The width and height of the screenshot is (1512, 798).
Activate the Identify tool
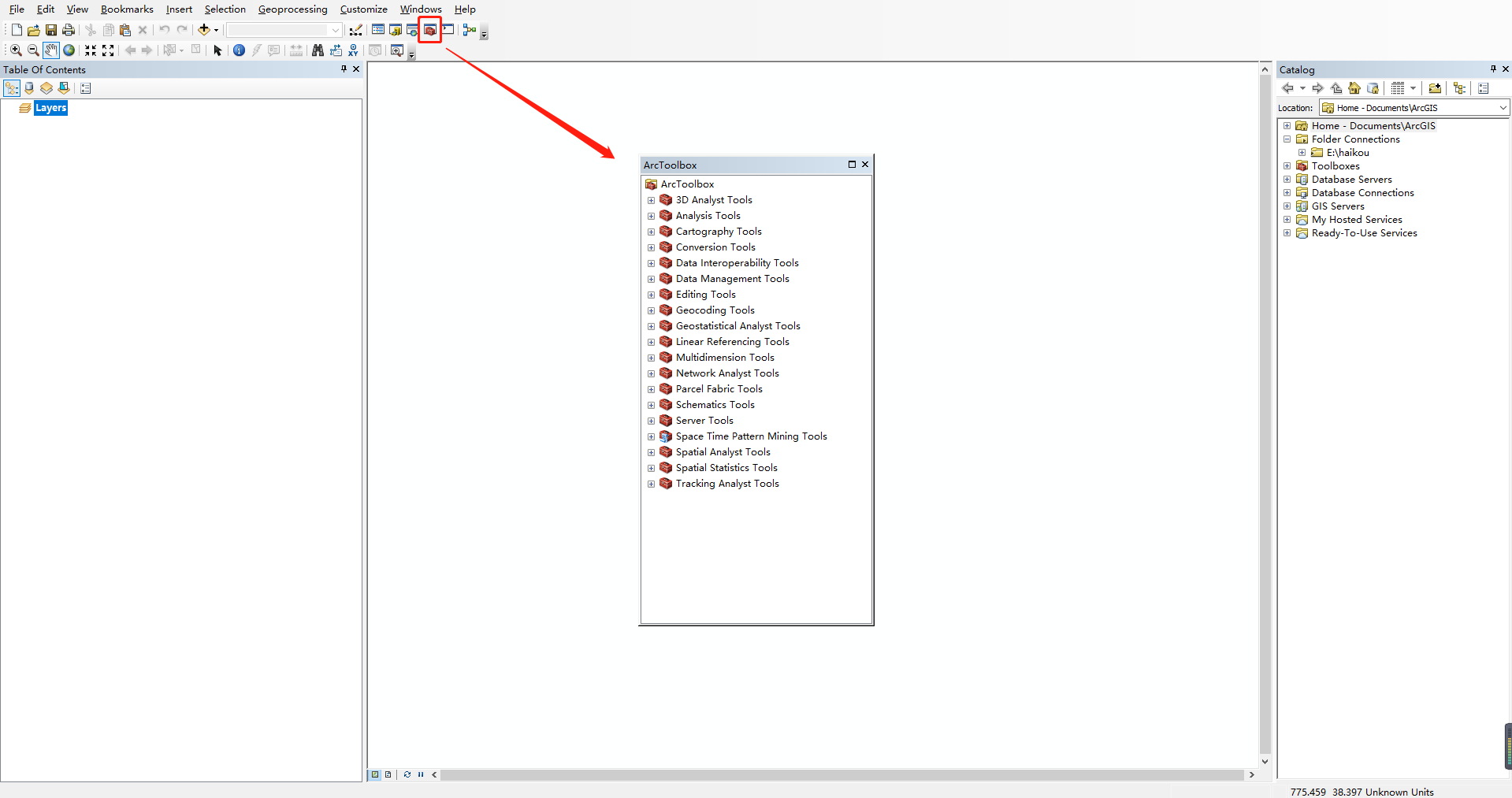point(239,50)
